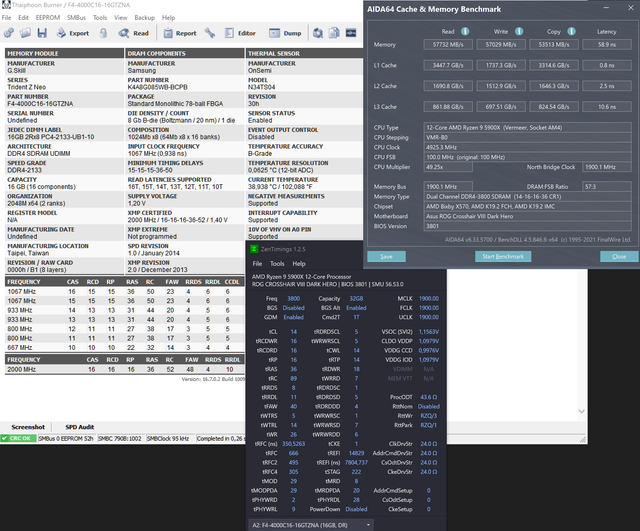
Task: Open the File menu in Thaiphoon Burner
Action: [x=7, y=18]
